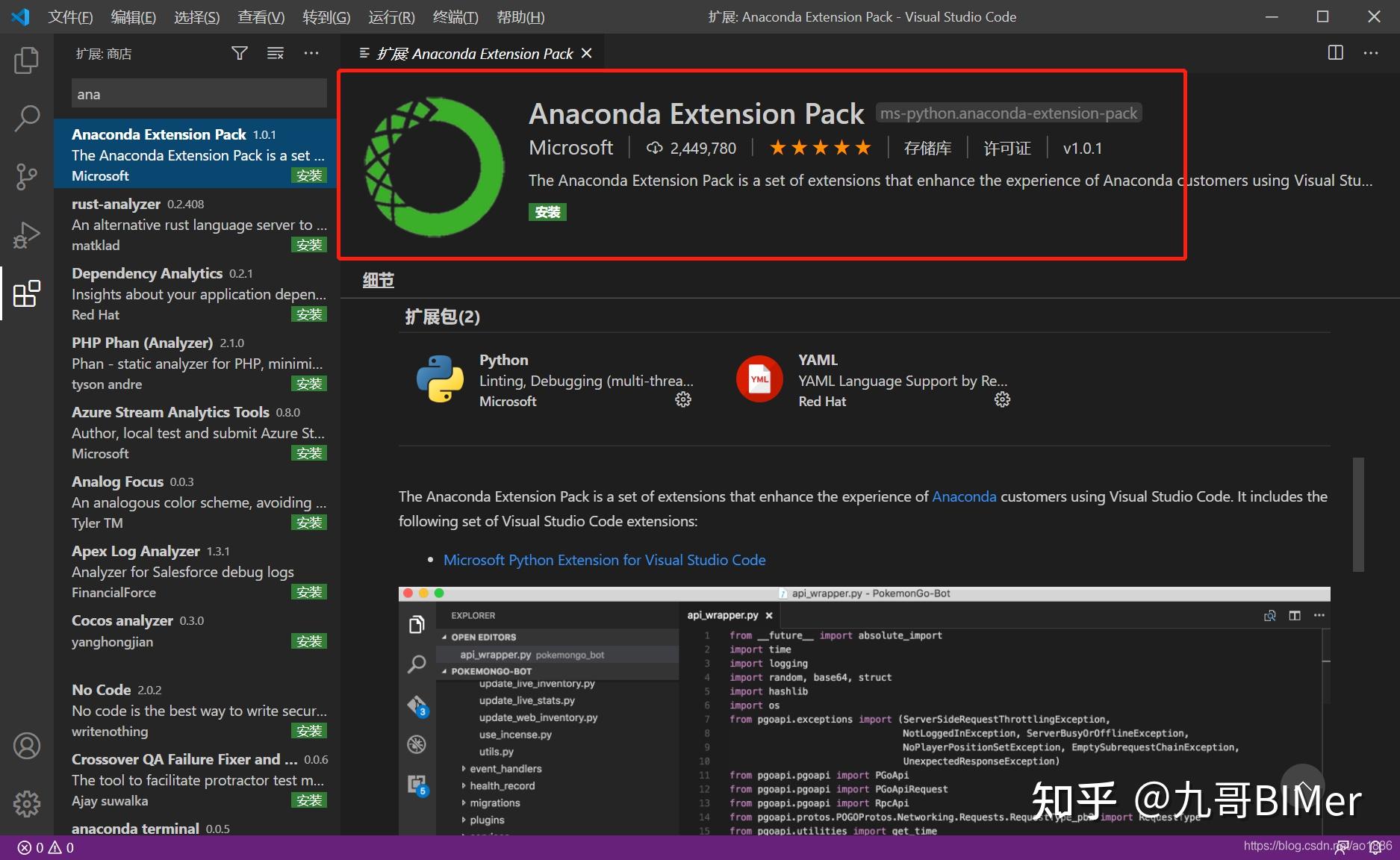The width and height of the screenshot is (1400, 860).
Task: Open the Run and Debug view
Action: coord(26,234)
